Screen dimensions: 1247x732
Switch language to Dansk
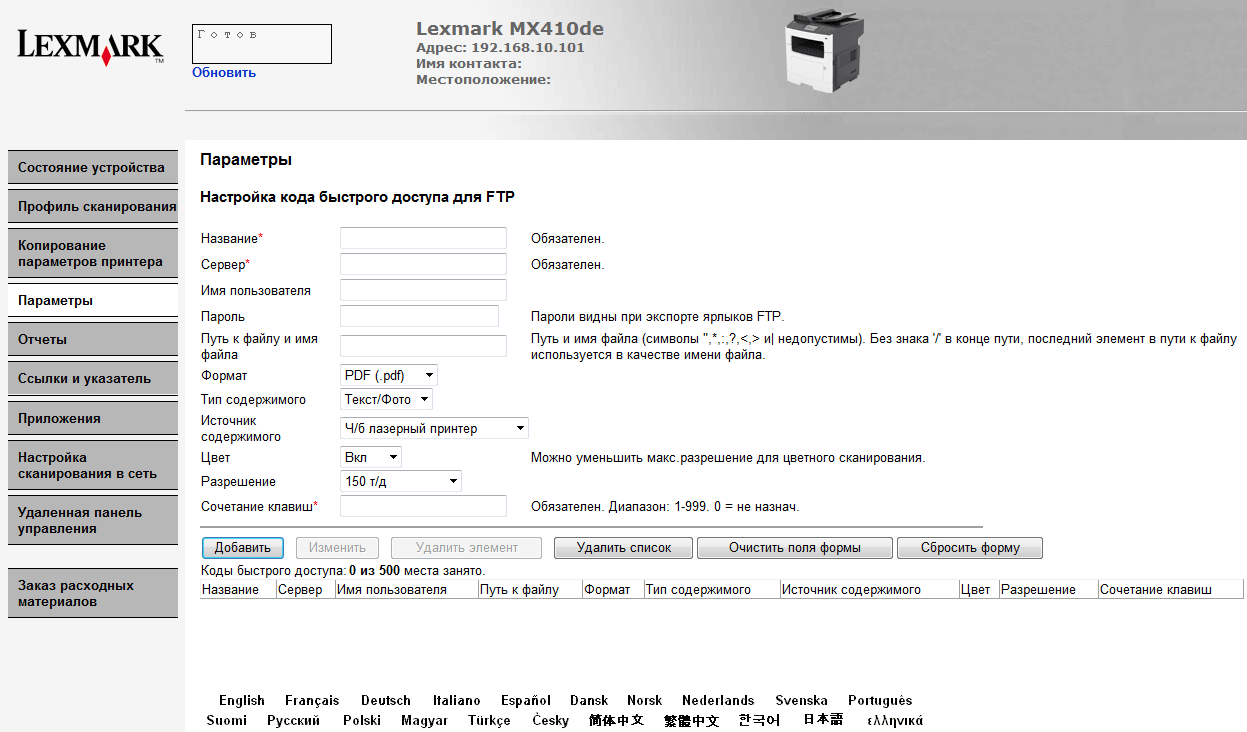point(589,700)
